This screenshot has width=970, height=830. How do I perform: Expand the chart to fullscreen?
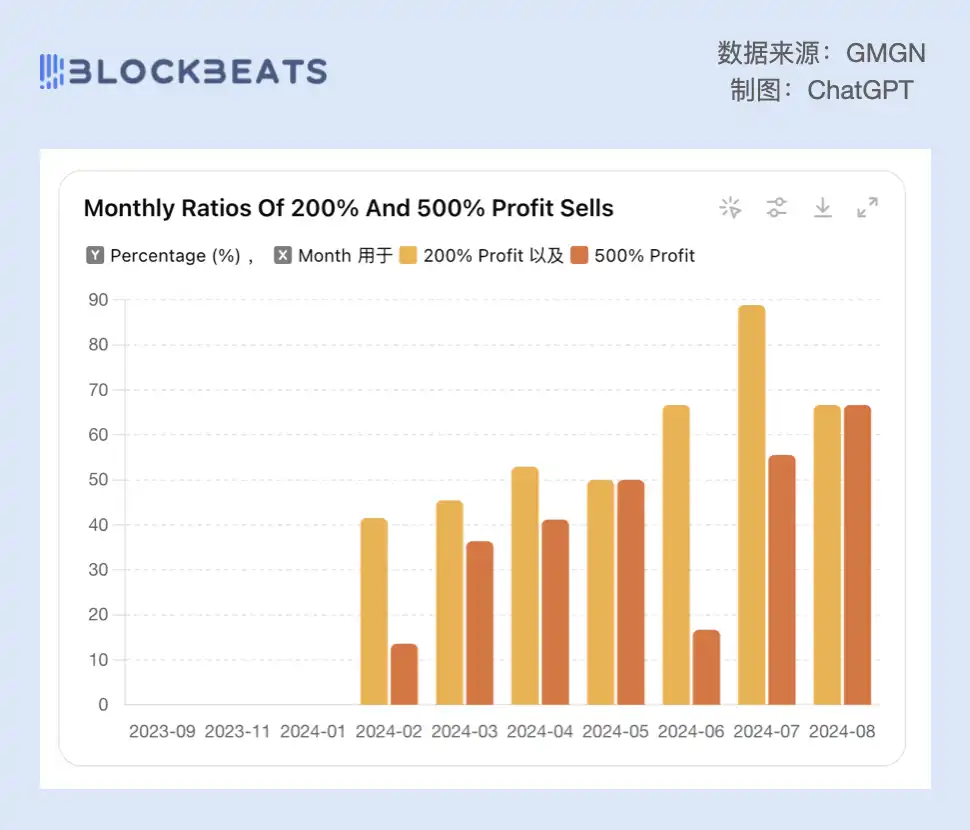(x=868, y=207)
